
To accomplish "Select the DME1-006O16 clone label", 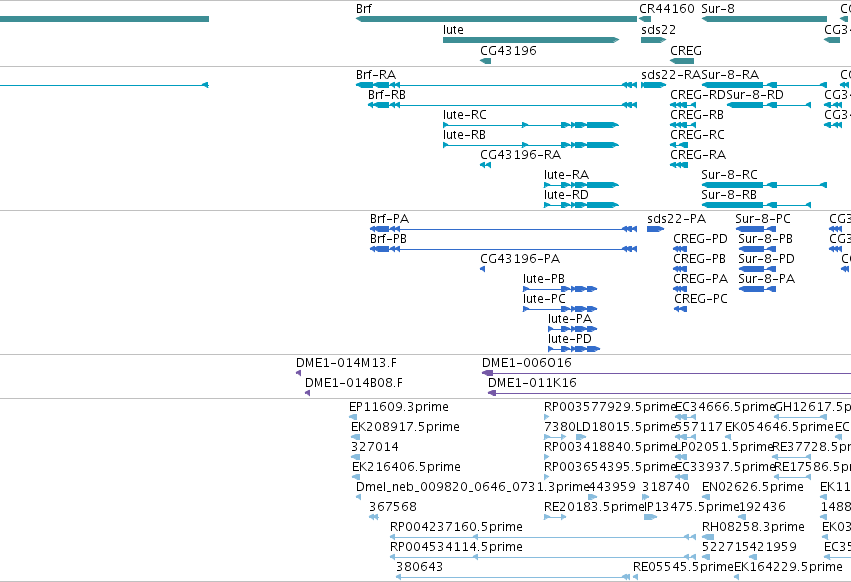I will pos(526,363).
